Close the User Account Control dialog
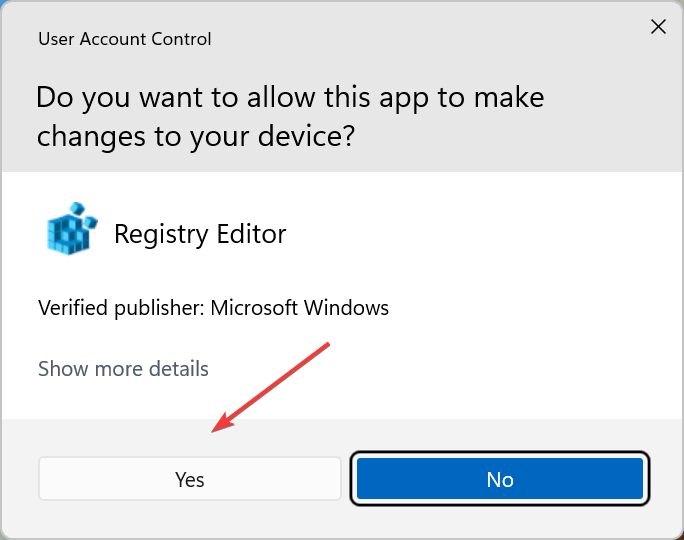Image resolution: width=684 pixels, height=540 pixels. tap(658, 27)
